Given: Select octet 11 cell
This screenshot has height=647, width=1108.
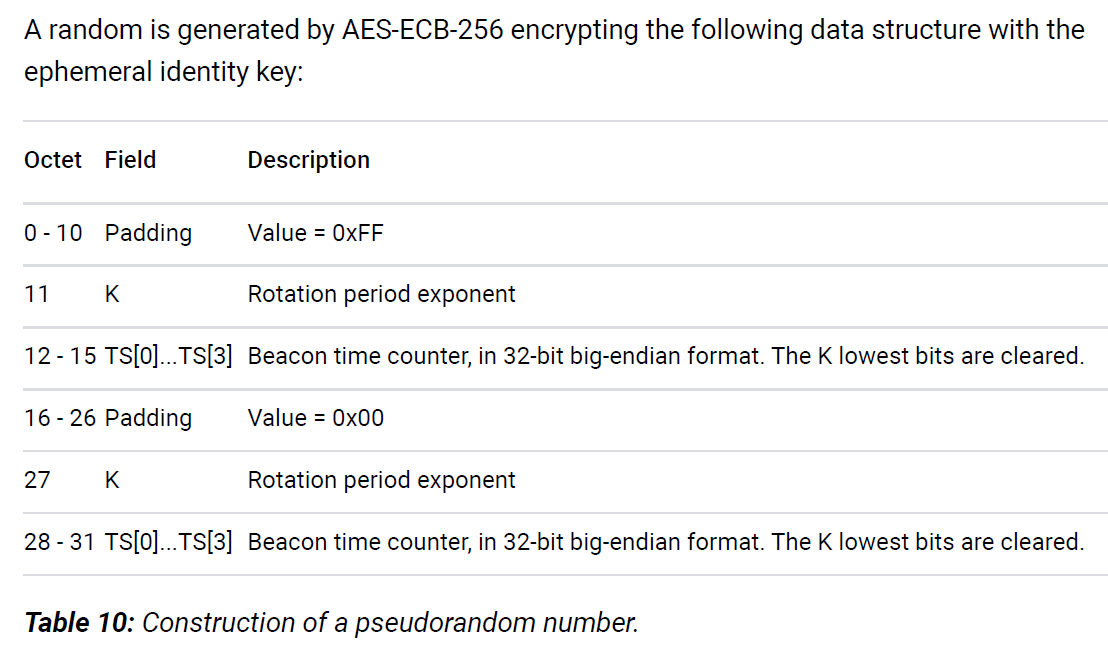Looking at the screenshot, I should [37, 294].
